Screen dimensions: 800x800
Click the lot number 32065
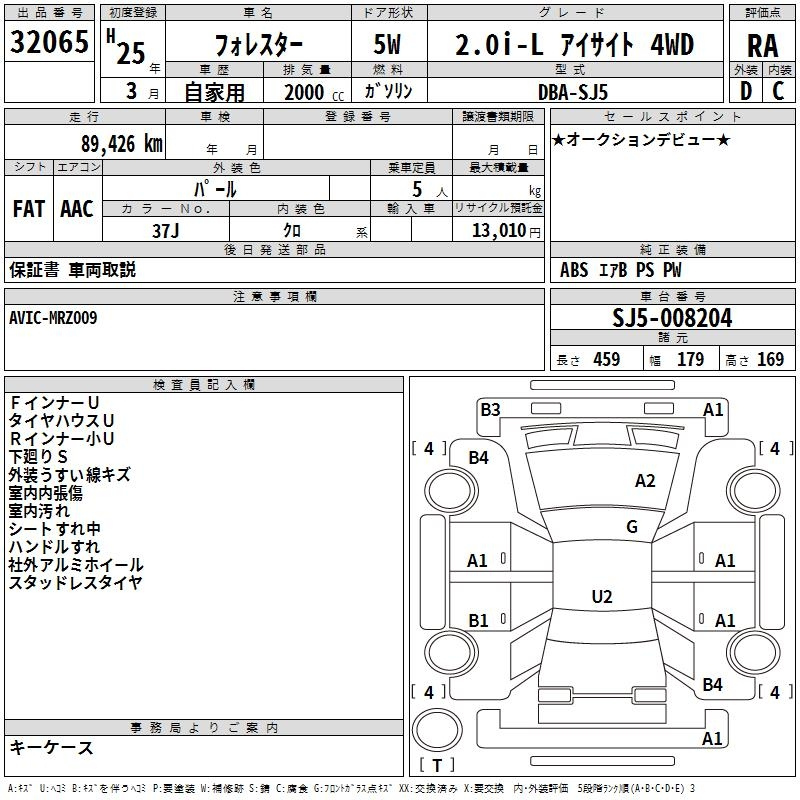pyautogui.click(x=48, y=43)
